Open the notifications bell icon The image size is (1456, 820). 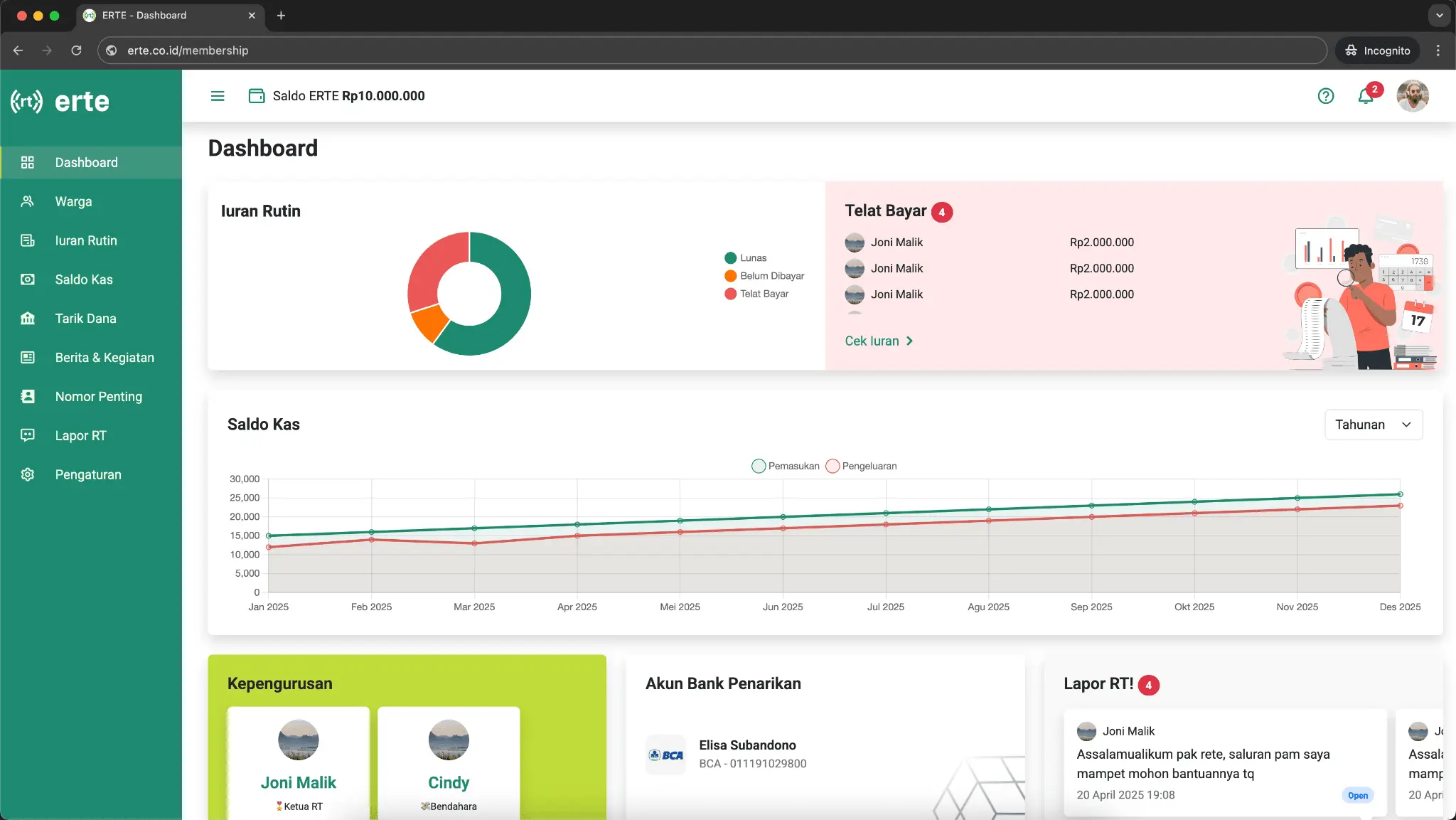click(1365, 96)
